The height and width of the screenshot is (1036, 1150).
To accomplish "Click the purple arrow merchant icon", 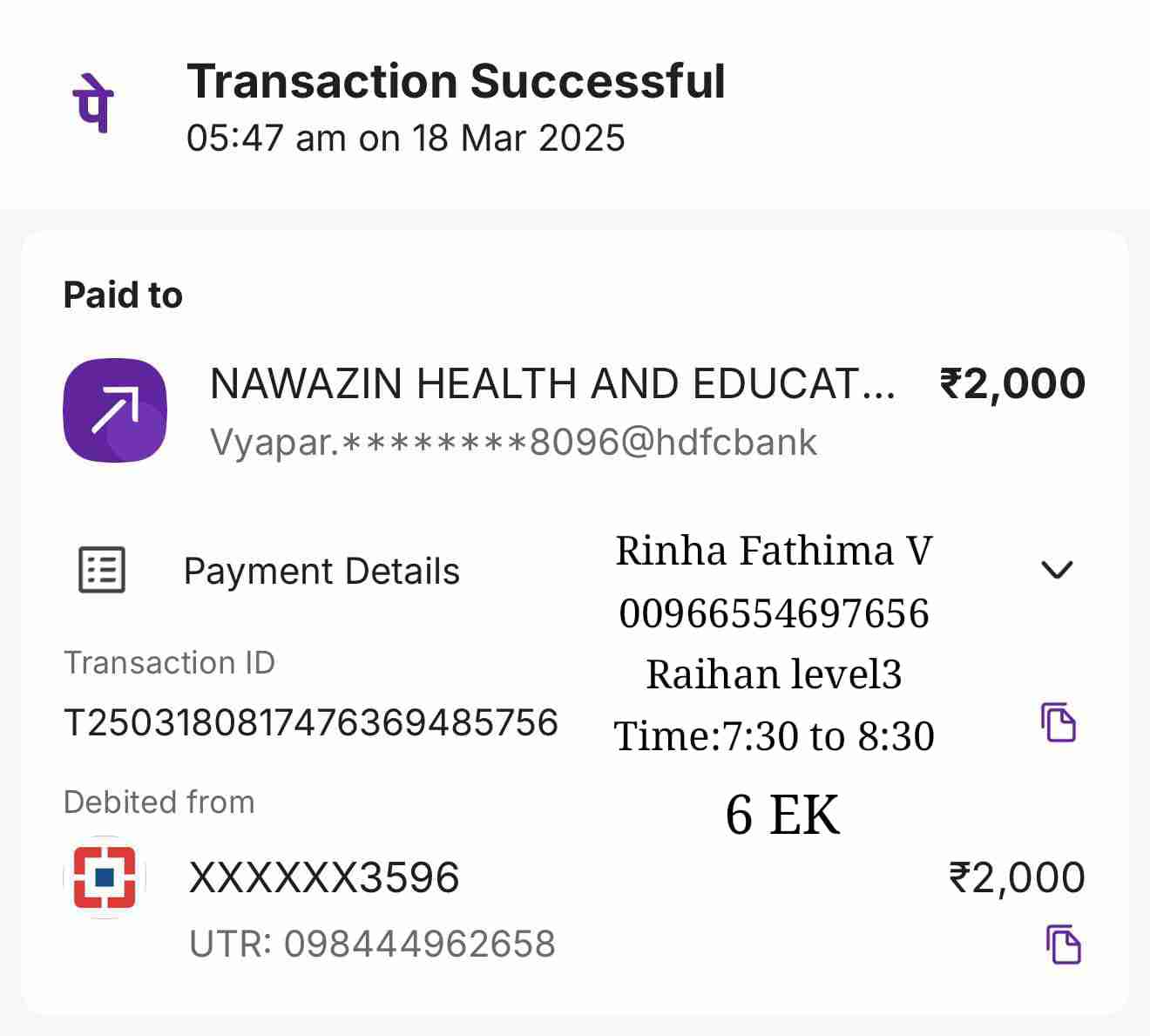I will click(115, 410).
